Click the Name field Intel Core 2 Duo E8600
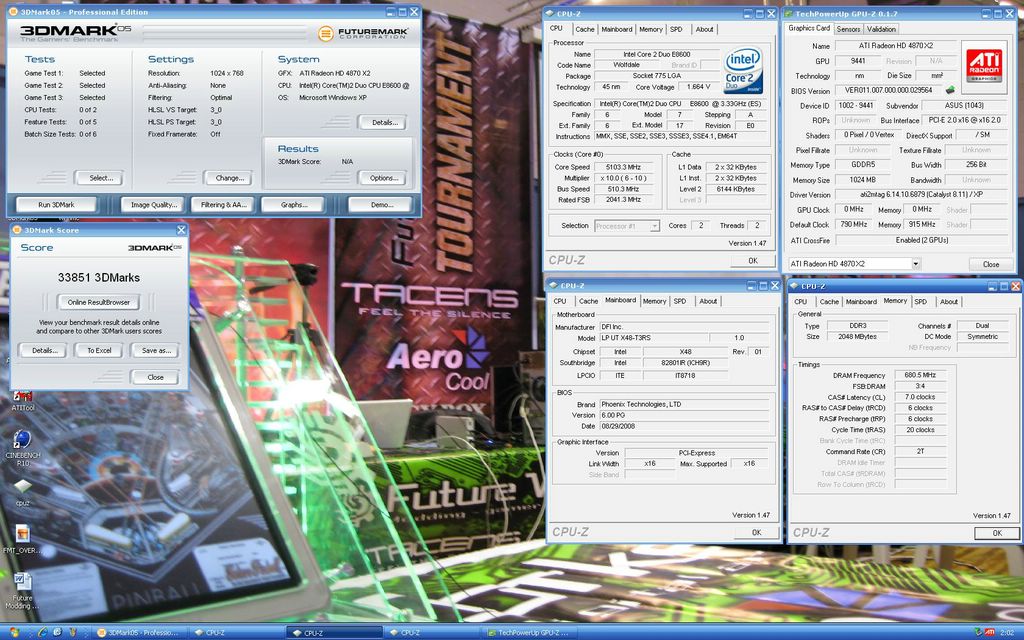 coord(656,54)
